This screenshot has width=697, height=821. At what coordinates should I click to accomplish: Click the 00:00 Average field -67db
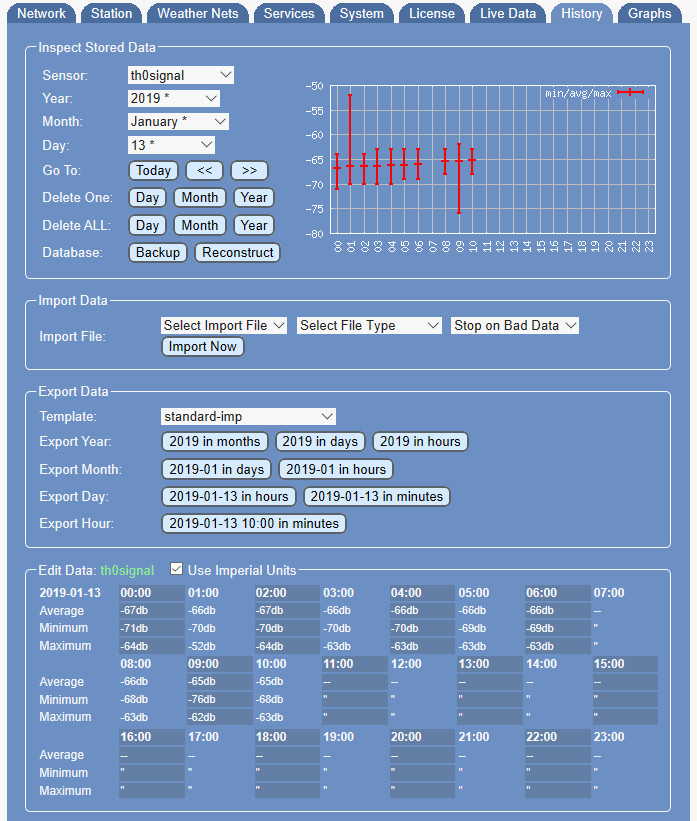point(152,611)
